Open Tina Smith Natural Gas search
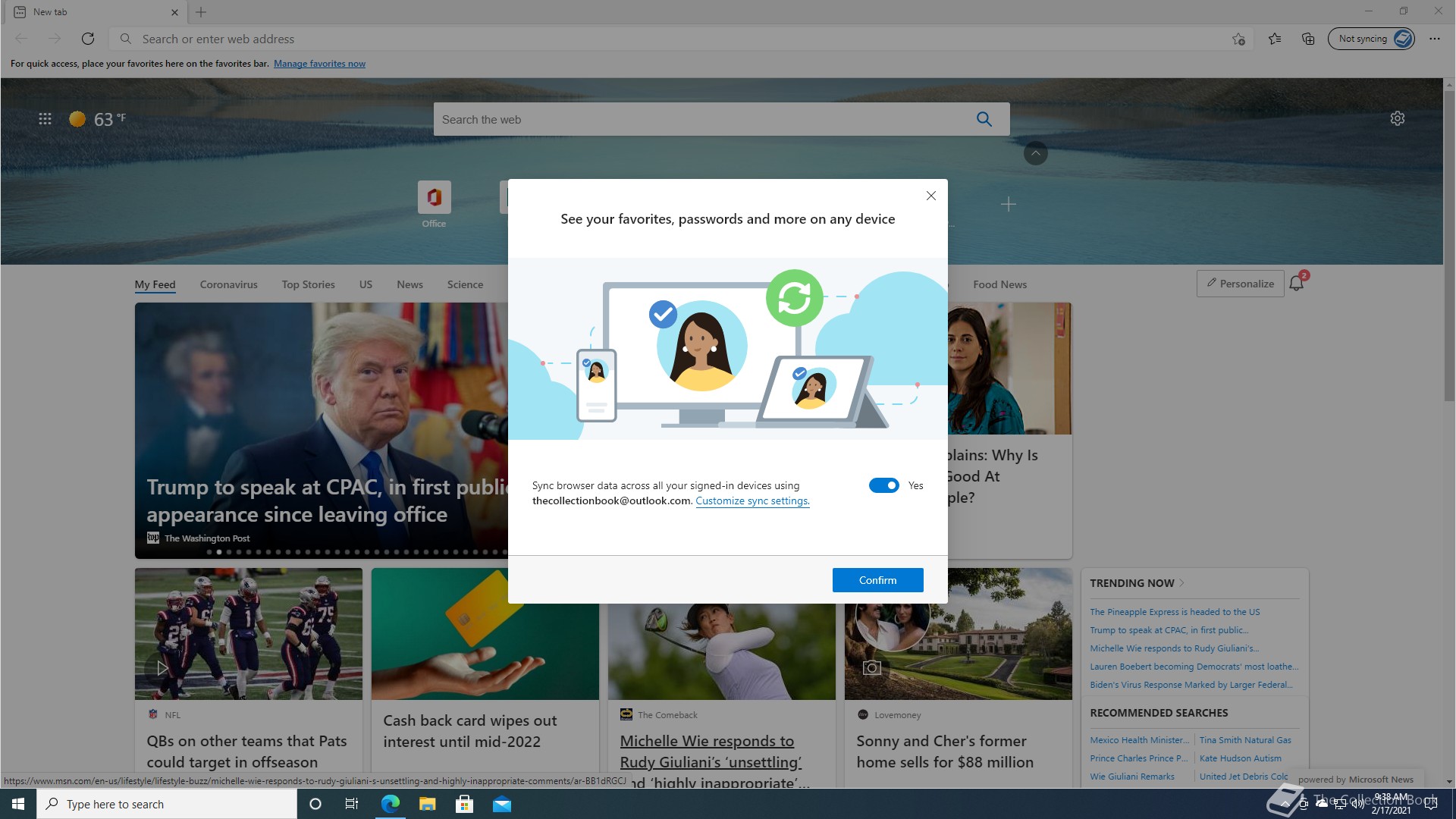 (x=1245, y=740)
